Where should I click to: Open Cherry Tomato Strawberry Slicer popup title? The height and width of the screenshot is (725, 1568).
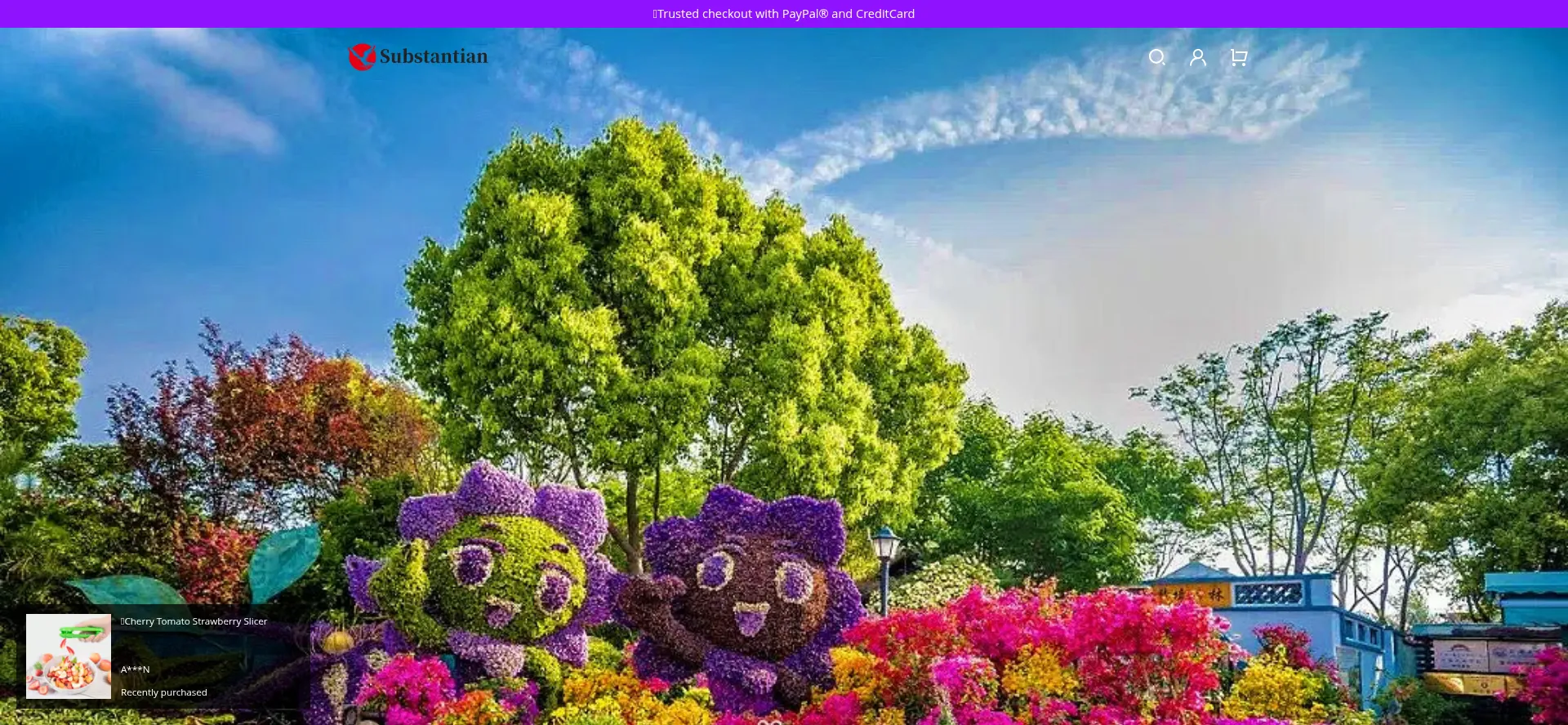(x=195, y=621)
